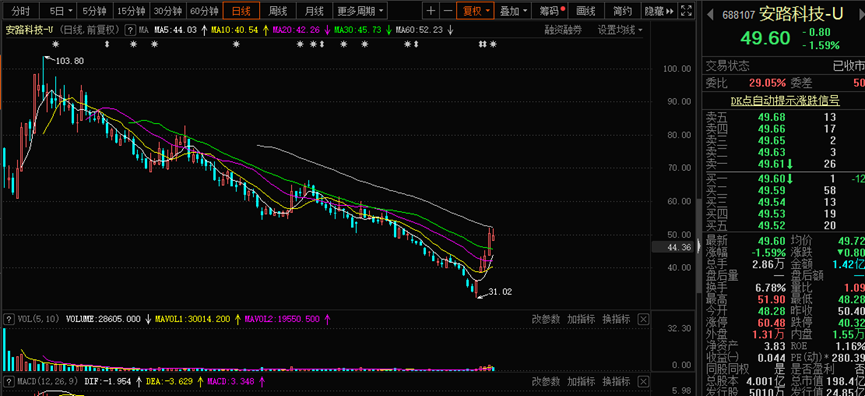Click 改参数 in VOL indicator panel
This screenshot has height=396, width=865.
pyautogui.click(x=546, y=319)
